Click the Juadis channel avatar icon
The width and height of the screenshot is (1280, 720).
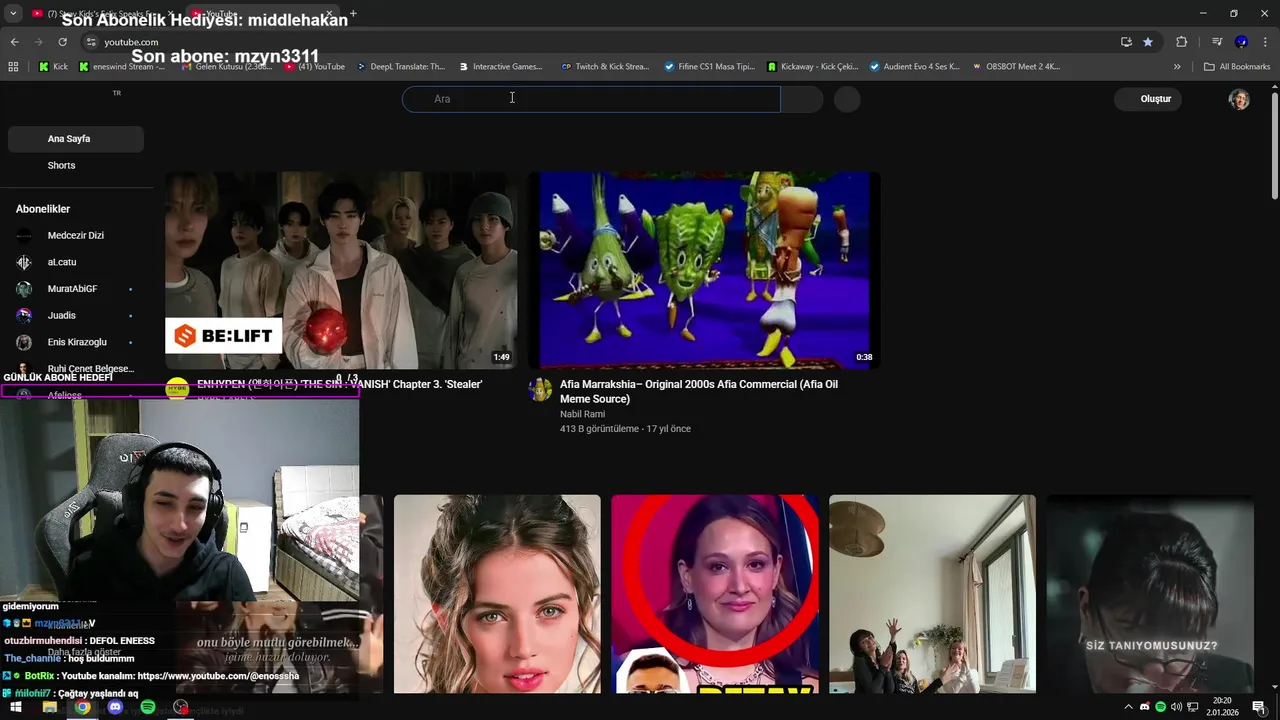click(24, 315)
